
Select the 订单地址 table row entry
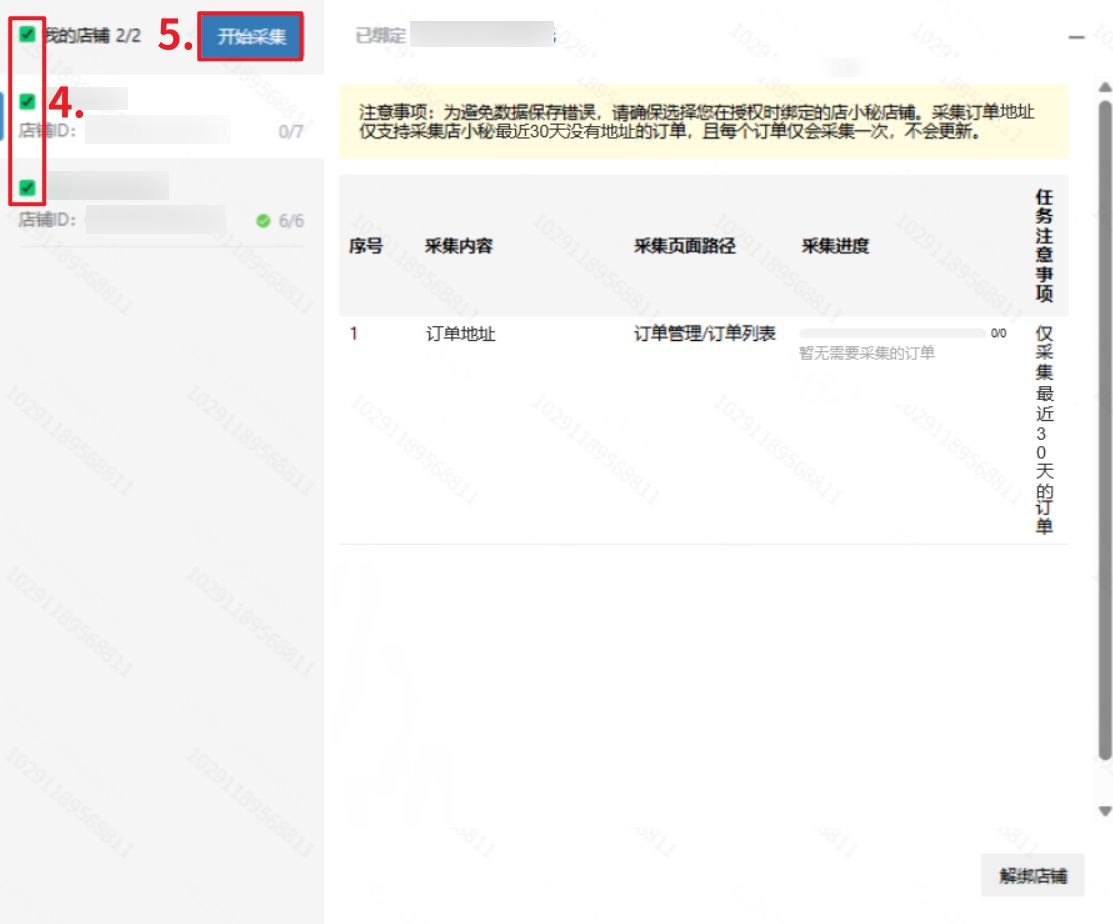[460, 334]
